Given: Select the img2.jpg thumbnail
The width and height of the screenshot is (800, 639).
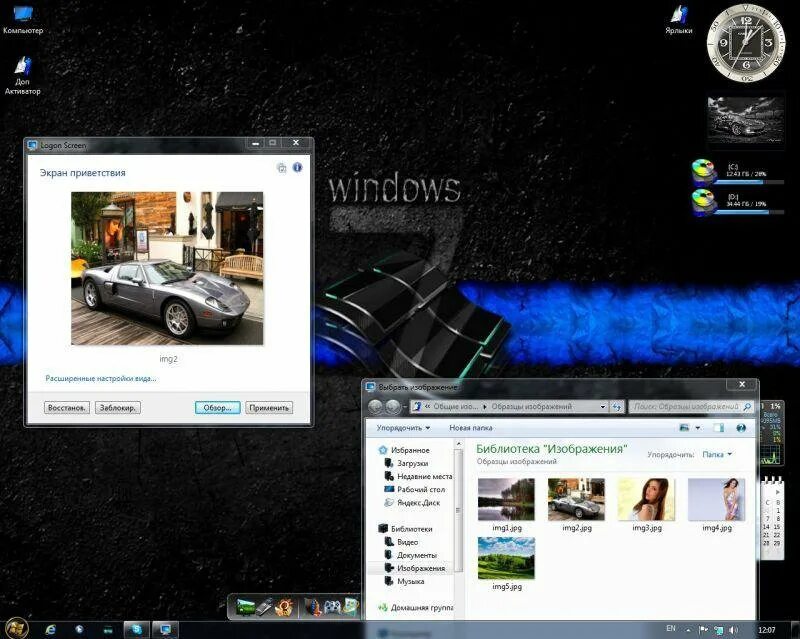Looking at the screenshot, I should tap(576, 500).
